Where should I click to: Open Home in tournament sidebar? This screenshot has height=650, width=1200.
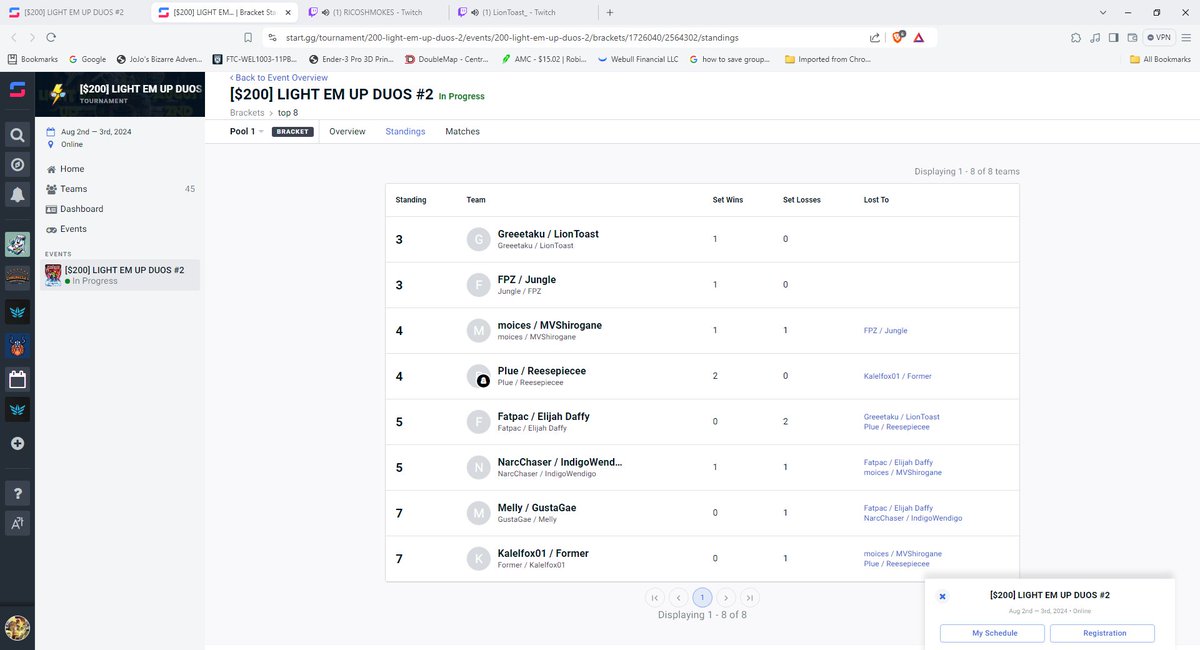click(72, 169)
